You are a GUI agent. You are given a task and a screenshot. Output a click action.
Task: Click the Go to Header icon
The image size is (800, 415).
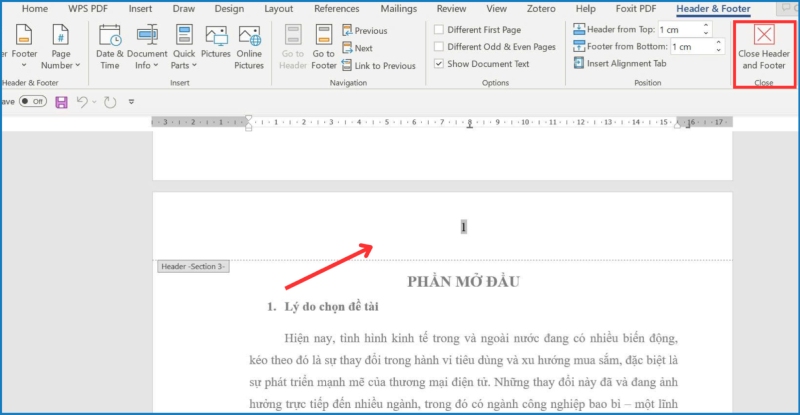click(x=293, y=35)
